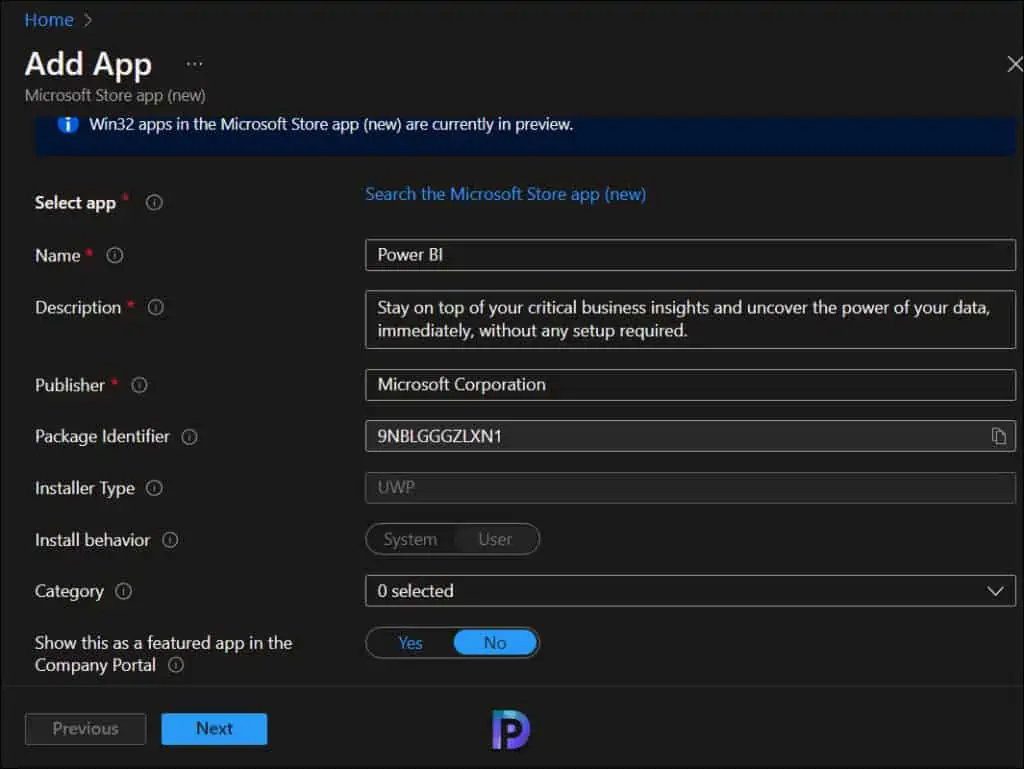Click the preview banner text about Win32 apps

pos(331,124)
